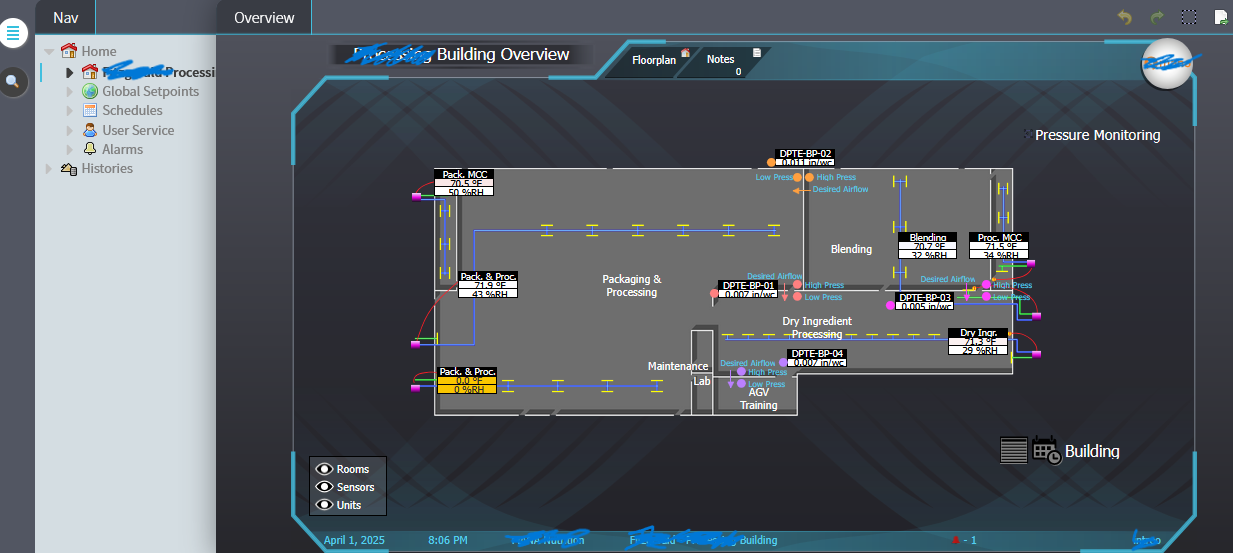Click the DPTE-BP-01 pink sensor dot

714,294
